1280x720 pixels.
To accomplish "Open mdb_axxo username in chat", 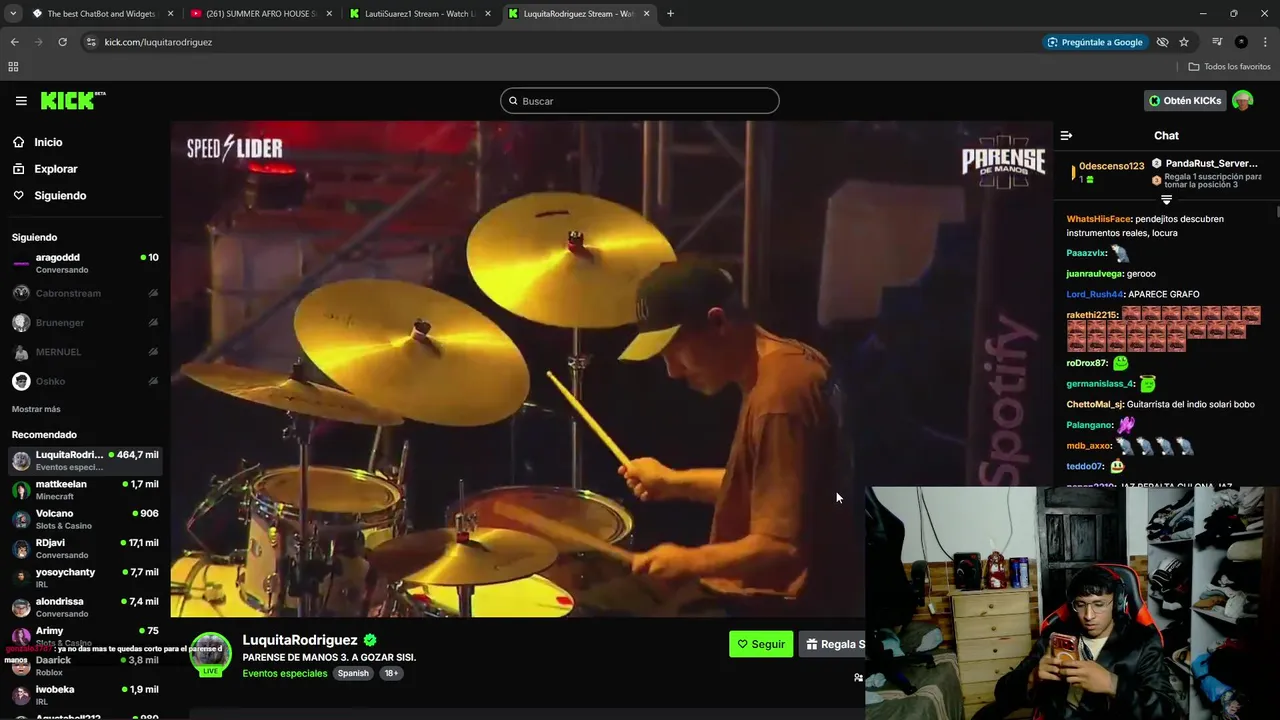I will coord(1089,446).
